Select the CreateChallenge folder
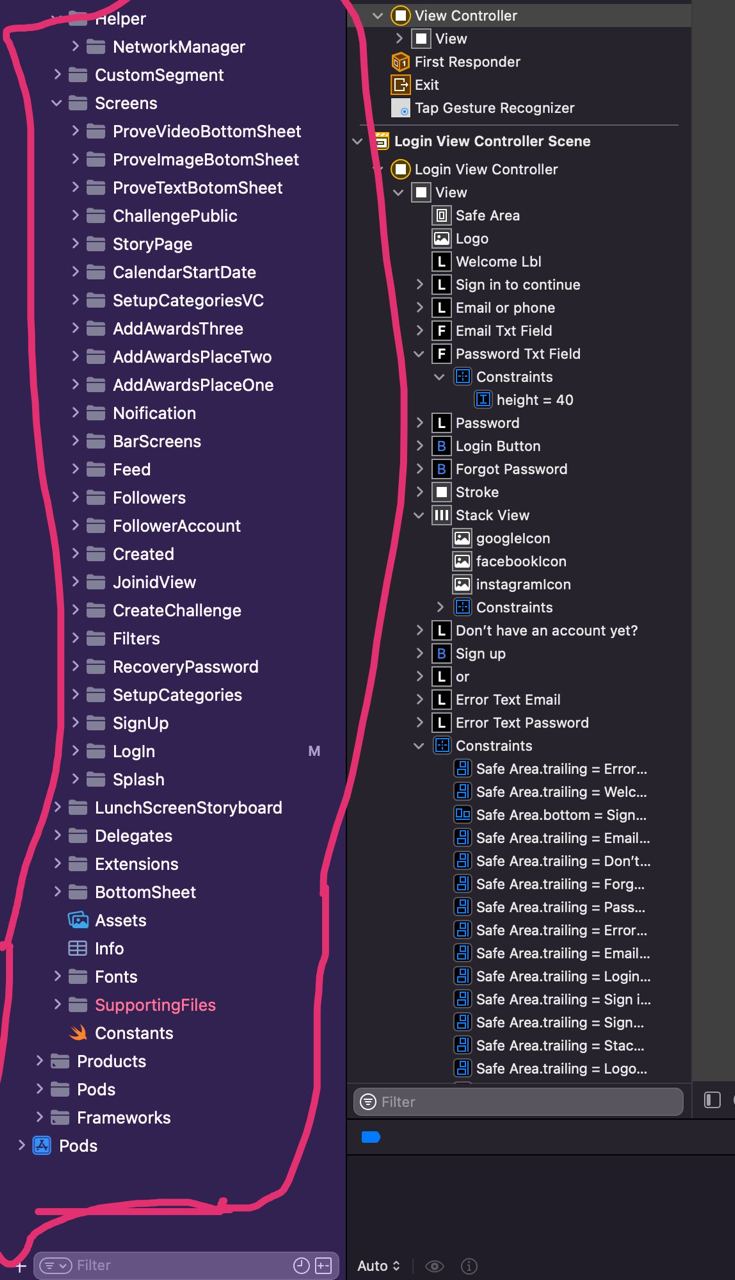Image resolution: width=735 pixels, height=1280 pixels. [177, 610]
